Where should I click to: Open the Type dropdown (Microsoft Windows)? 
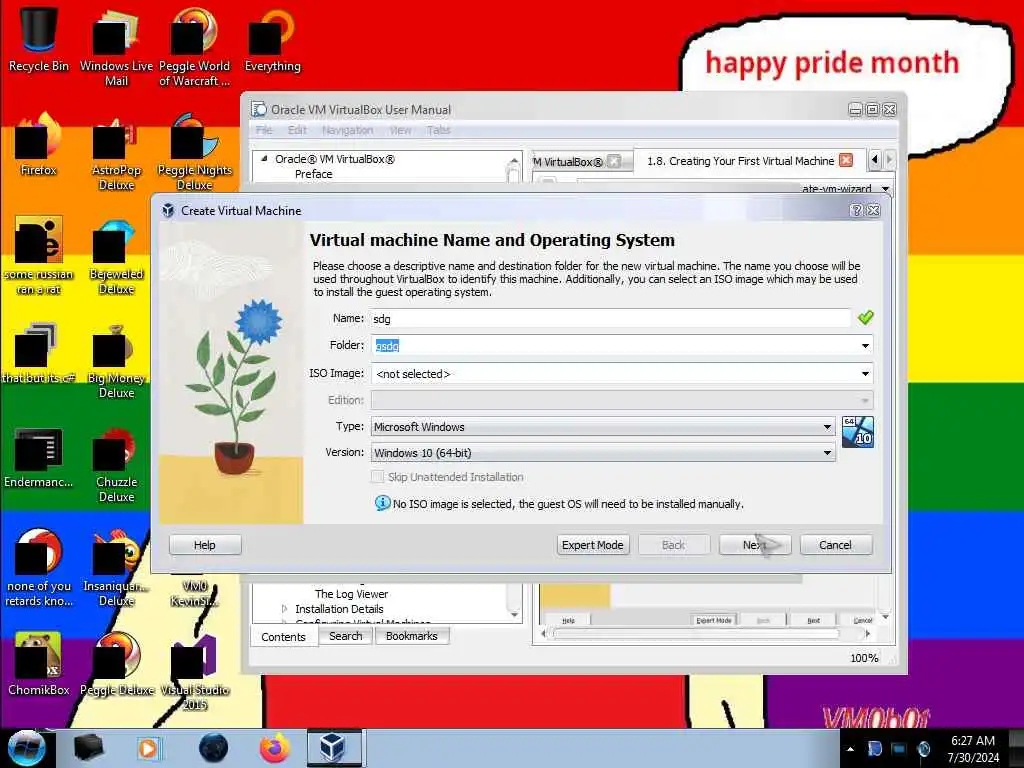click(603, 426)
